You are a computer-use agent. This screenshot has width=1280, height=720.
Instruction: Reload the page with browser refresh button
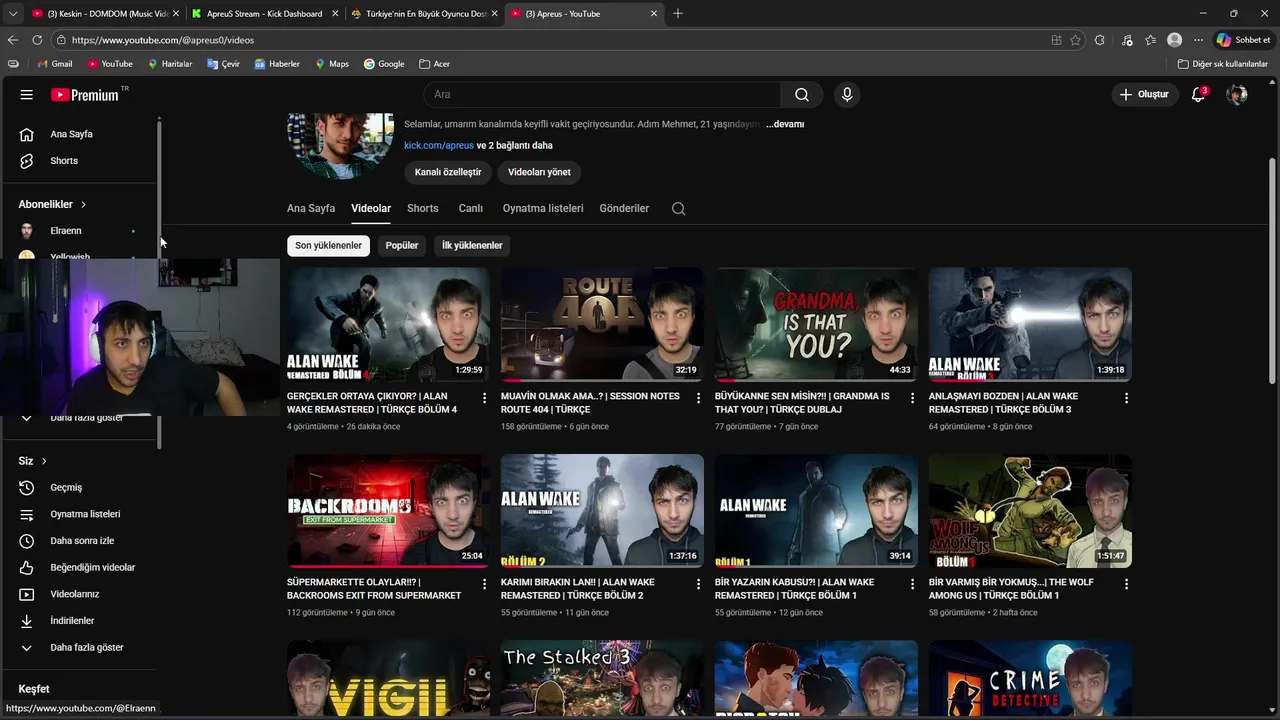(x=37, y=40)
